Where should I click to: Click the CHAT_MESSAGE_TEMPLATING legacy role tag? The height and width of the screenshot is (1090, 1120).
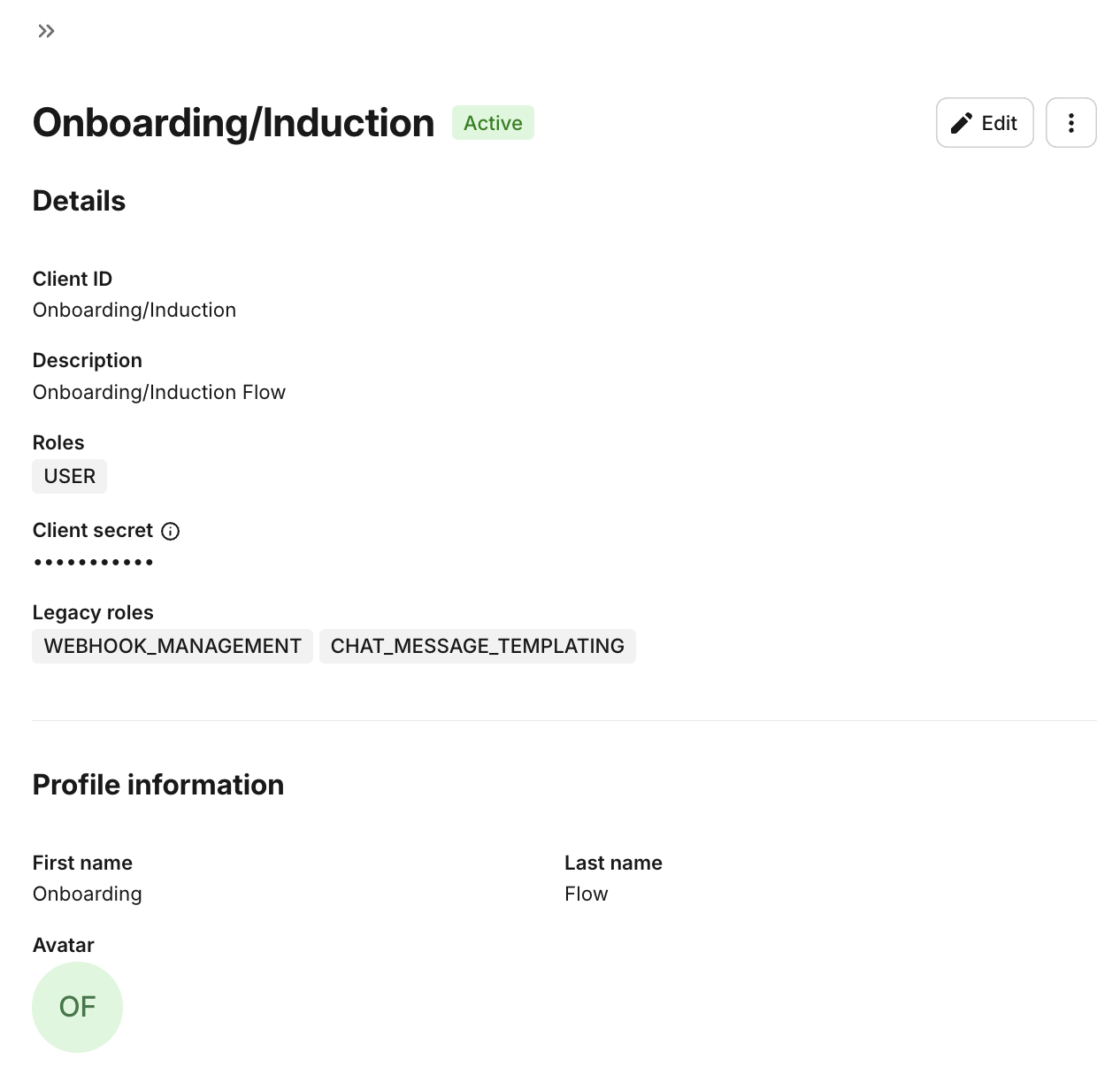(x=478, y=646)
